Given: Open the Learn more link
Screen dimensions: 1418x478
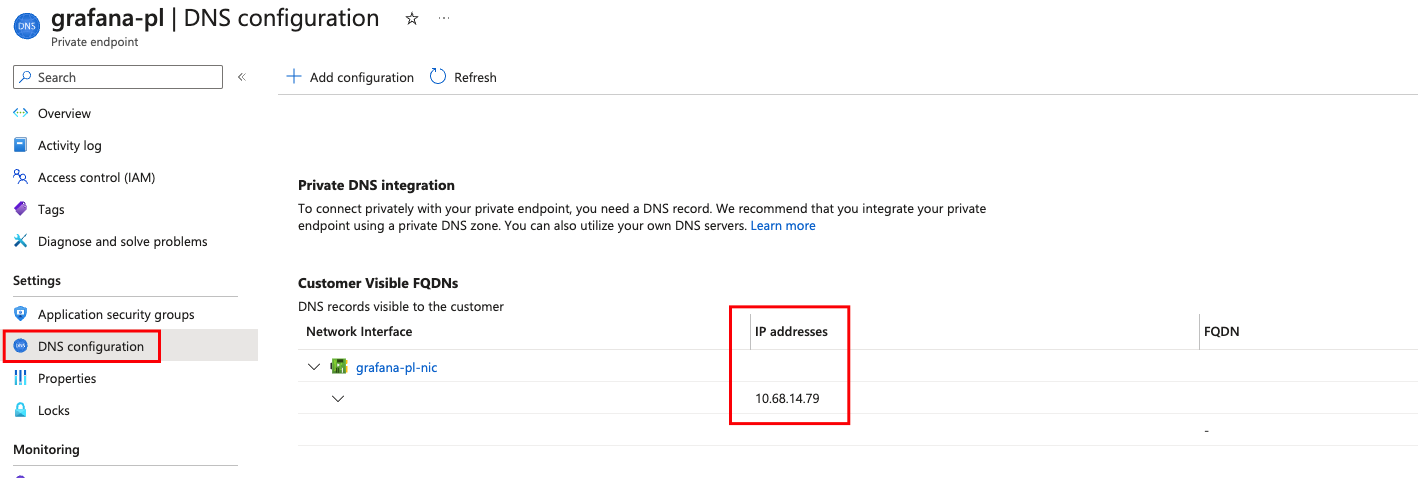Looking at the screenshot, I should 783,225.
